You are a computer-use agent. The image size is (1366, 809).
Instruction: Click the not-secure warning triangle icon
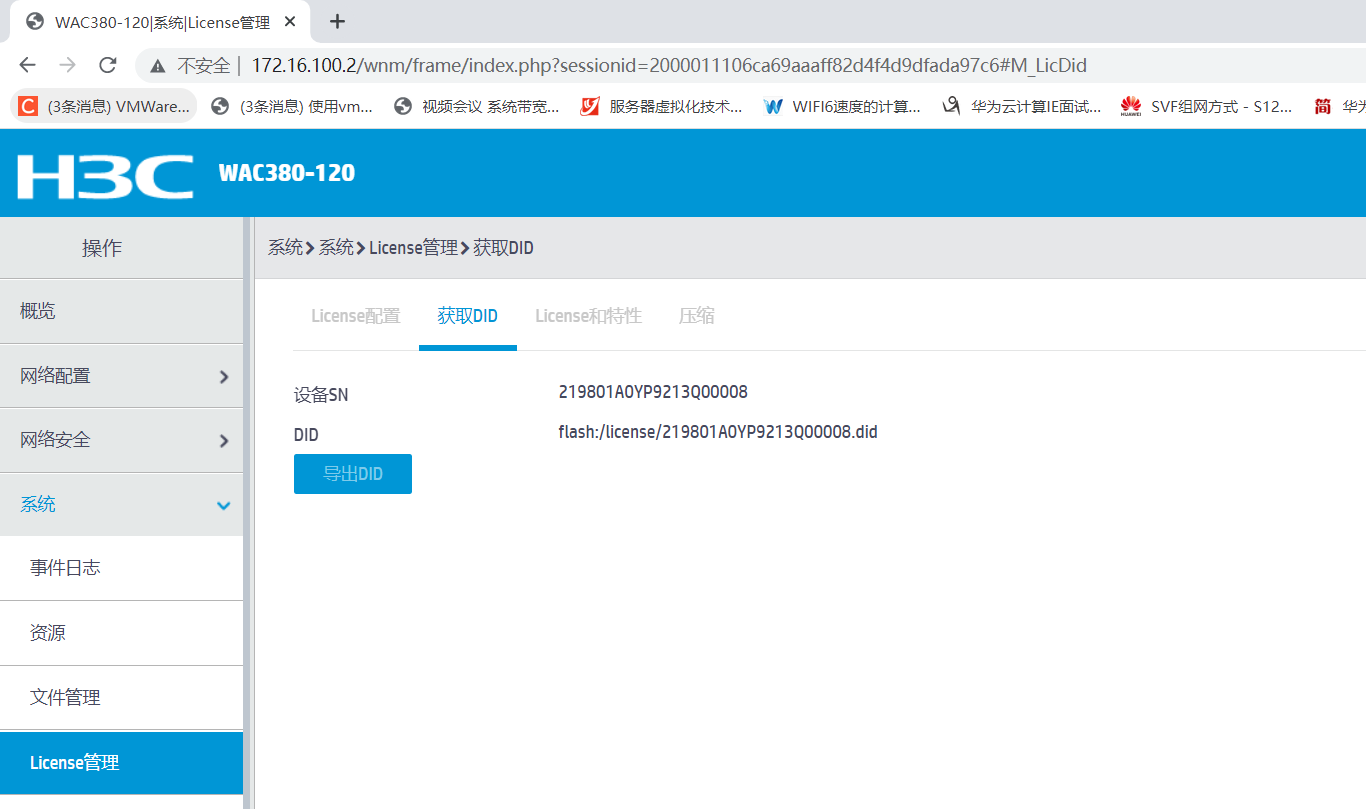pos(157,66)
